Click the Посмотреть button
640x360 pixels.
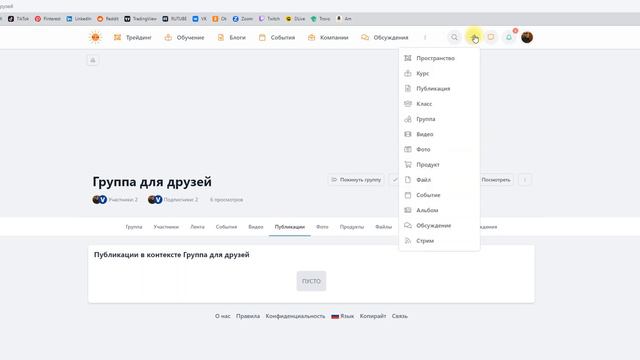496,180
